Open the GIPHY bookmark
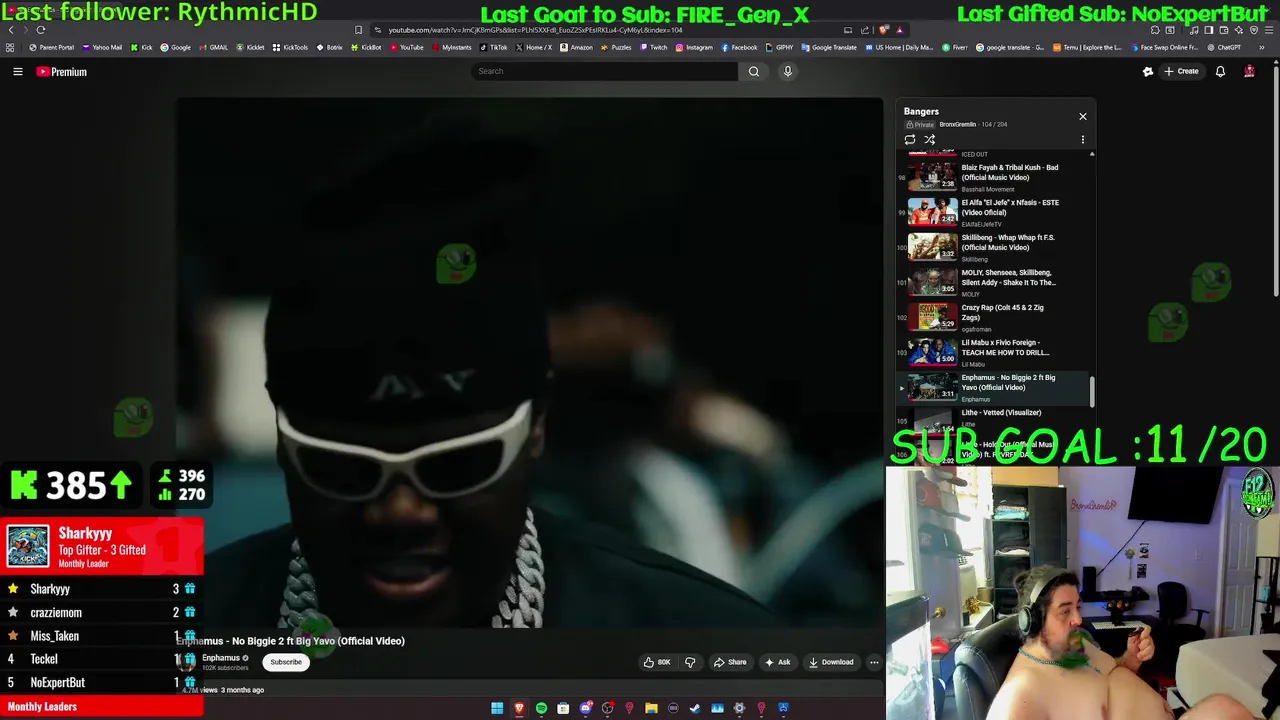 coord(779,47)
